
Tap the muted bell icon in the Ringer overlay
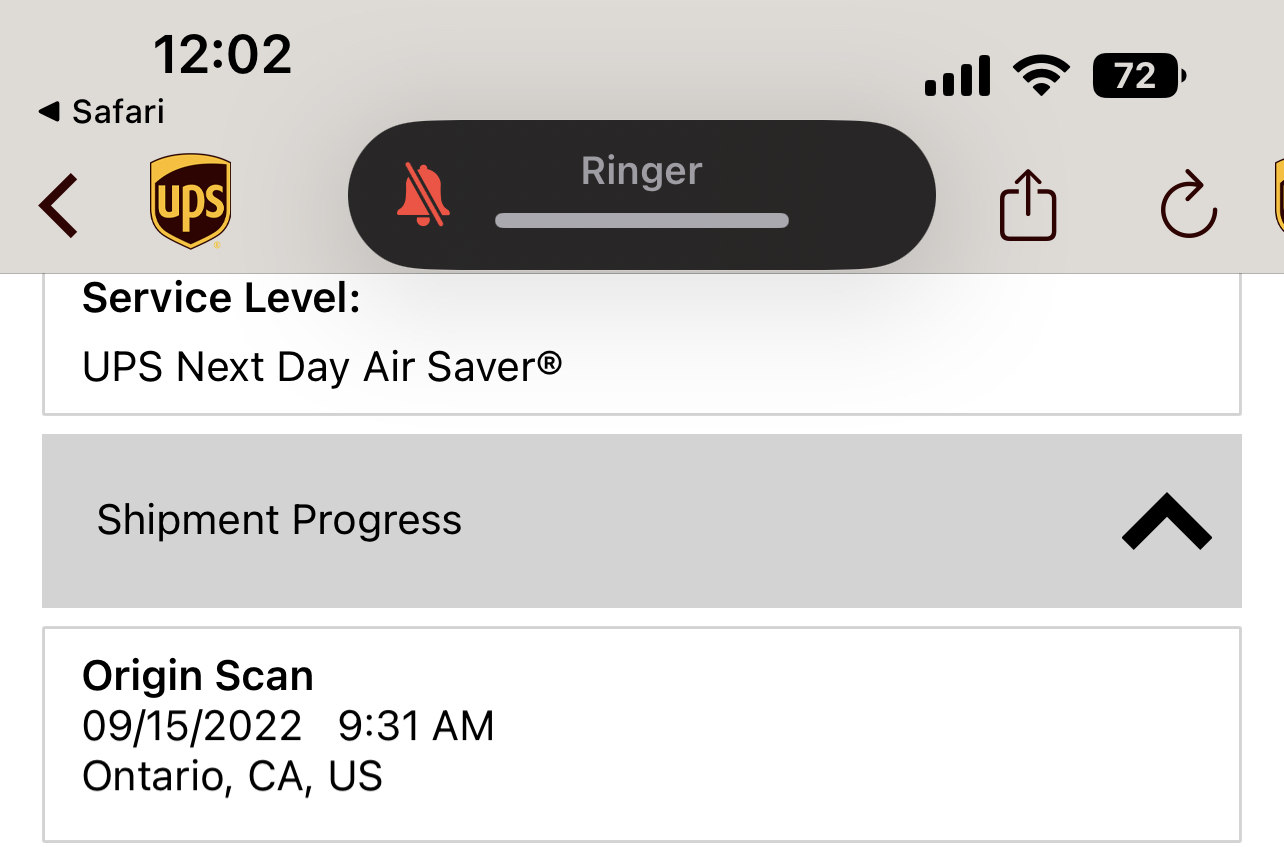pyautogui.click(x=423, y=193)
